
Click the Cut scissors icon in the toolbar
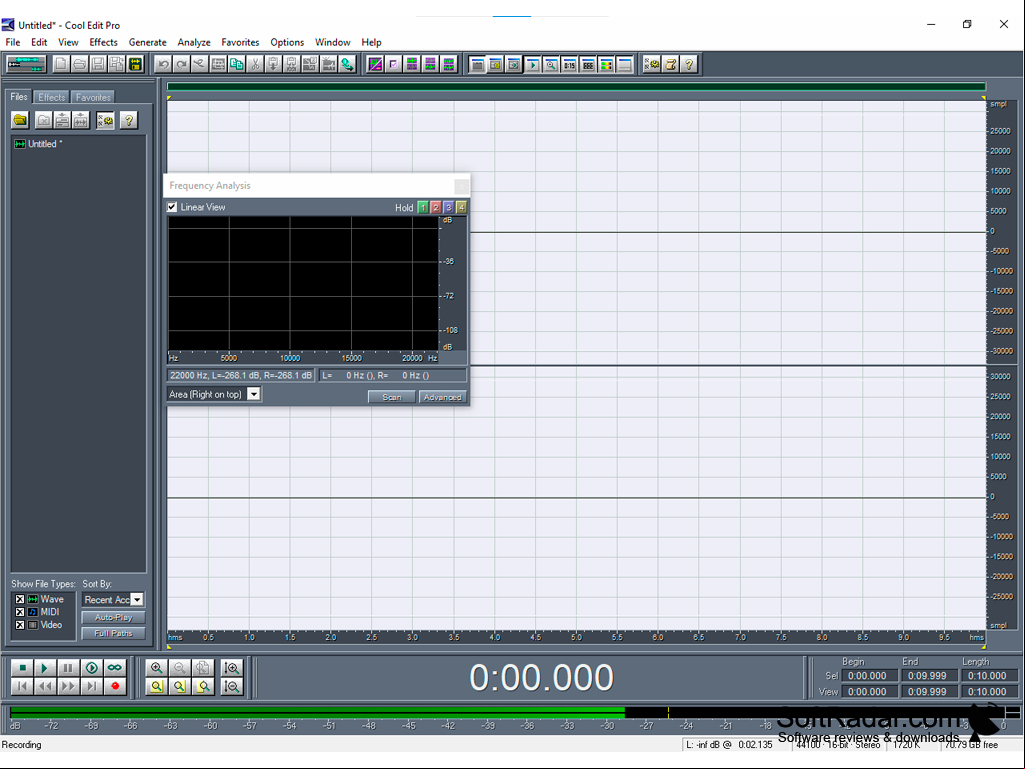click(x=255, y=64)
